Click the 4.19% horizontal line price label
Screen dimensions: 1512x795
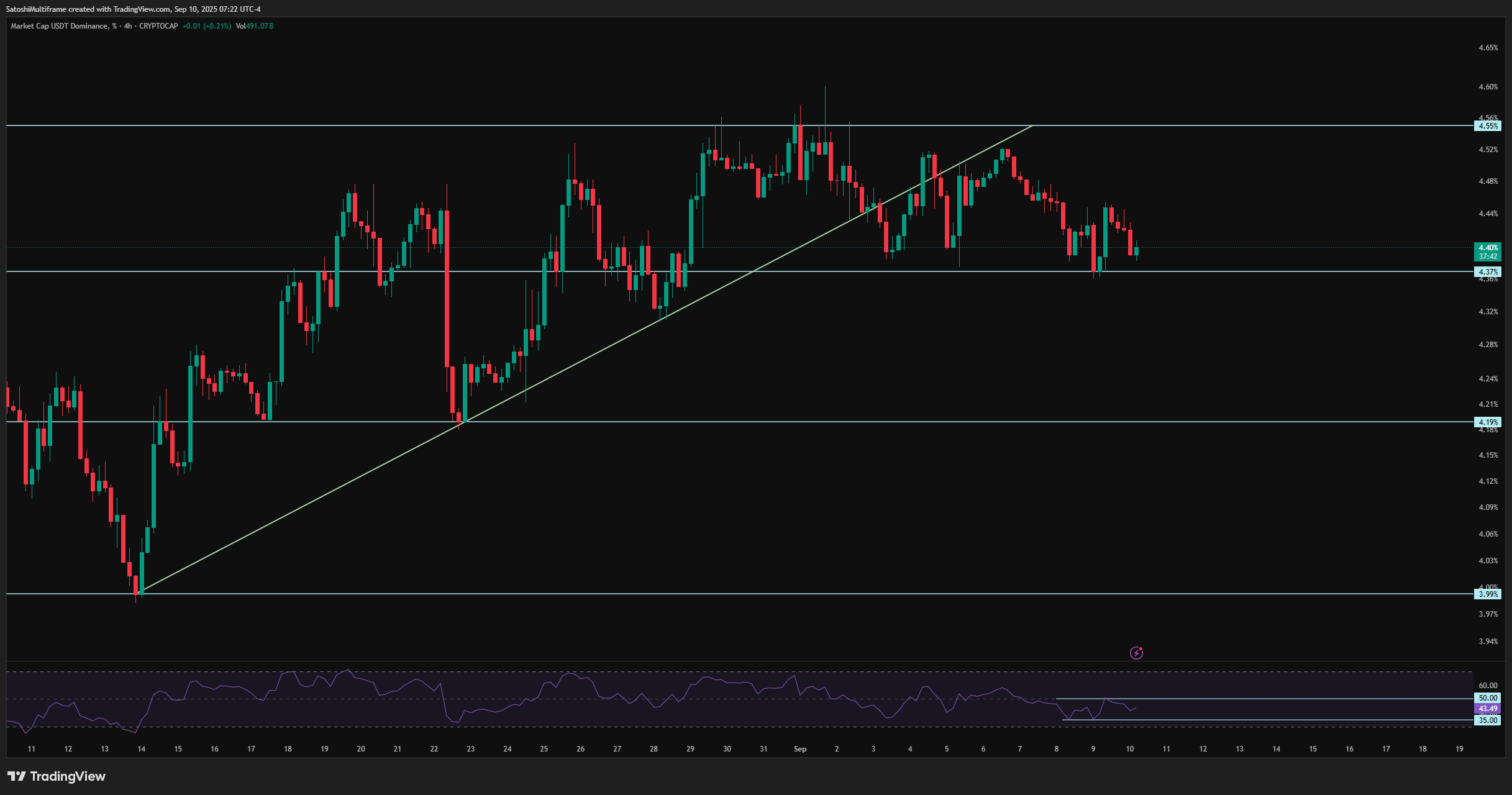1488,422
